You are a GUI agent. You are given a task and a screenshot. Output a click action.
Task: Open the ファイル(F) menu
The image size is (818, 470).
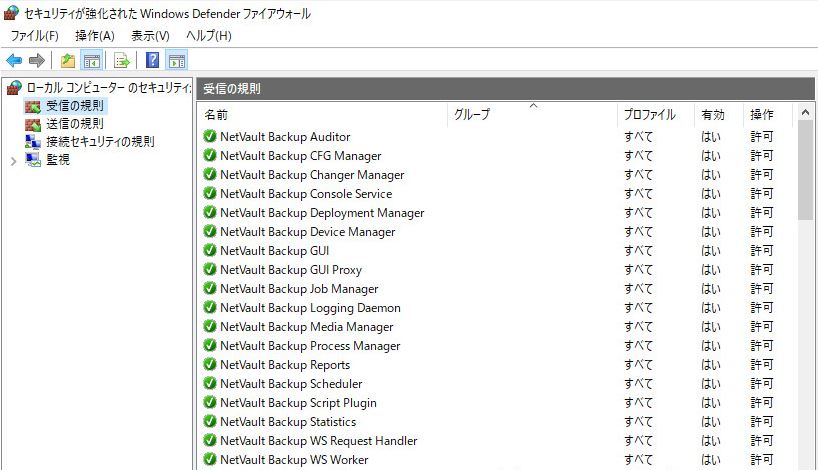[34, 35]
